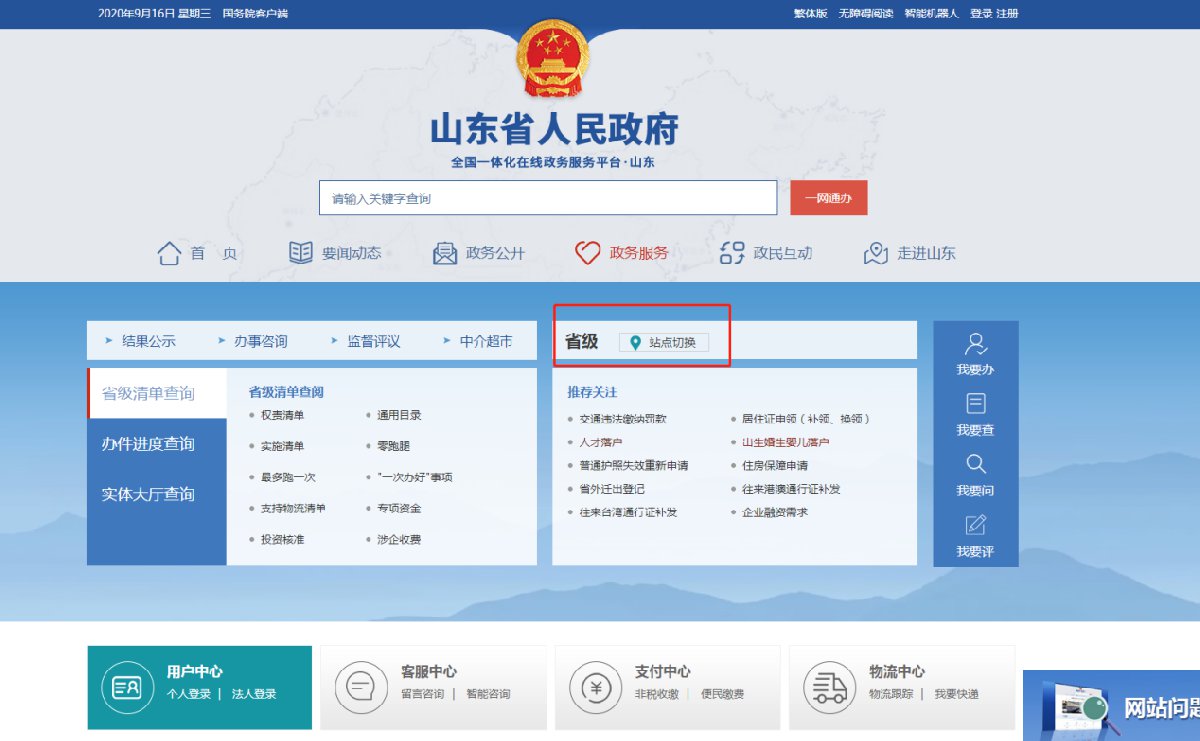Open 非税收缴 under 支付中心

pos(657,694)
